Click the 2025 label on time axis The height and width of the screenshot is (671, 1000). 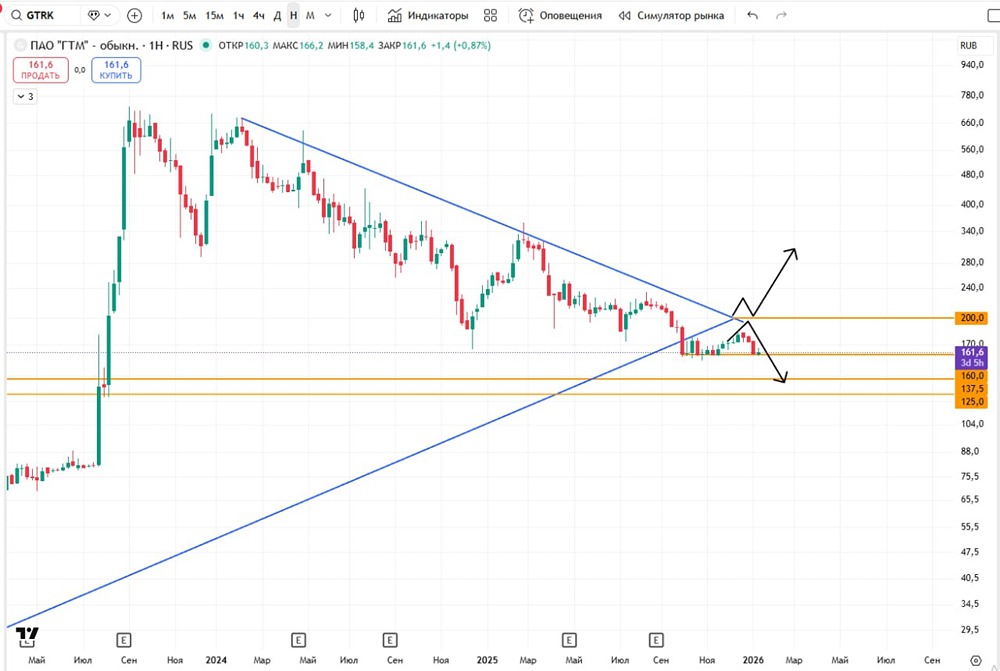coord(487,660)
